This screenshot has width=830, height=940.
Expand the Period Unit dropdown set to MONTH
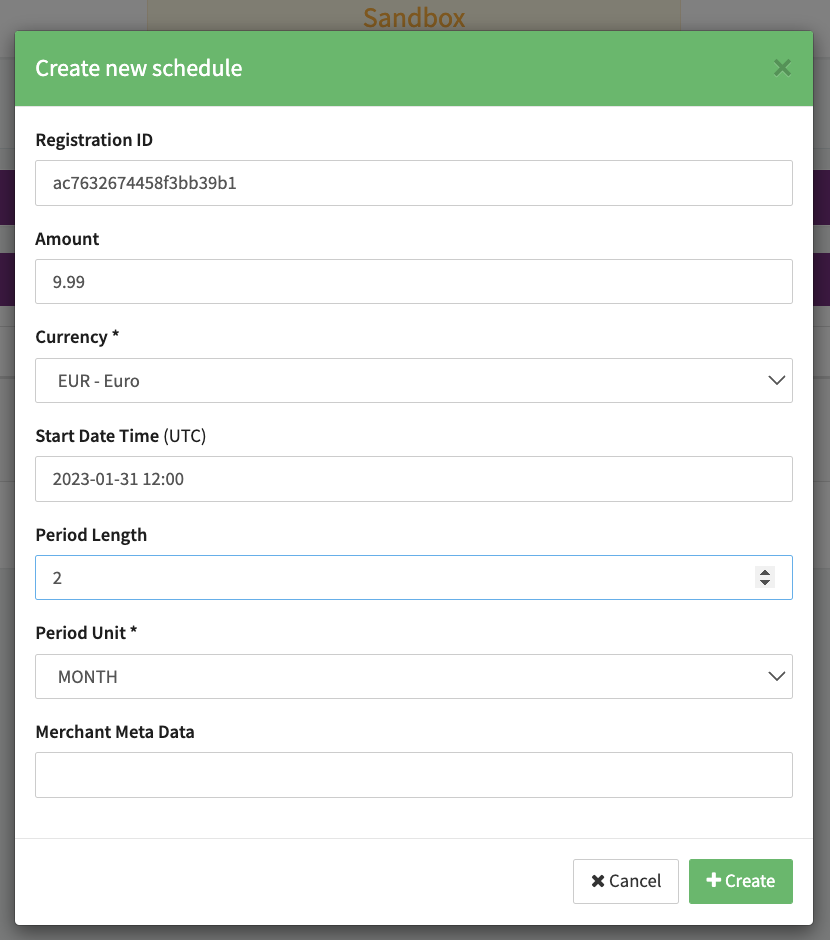pyautogui.click(x=413, y=677)
